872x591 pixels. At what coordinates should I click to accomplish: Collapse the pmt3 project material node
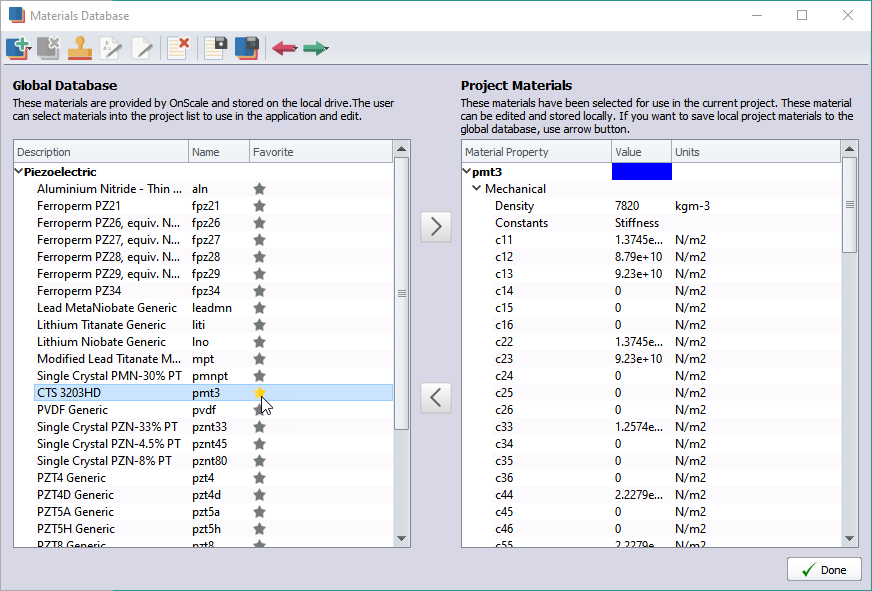click(x=467, y=171)
